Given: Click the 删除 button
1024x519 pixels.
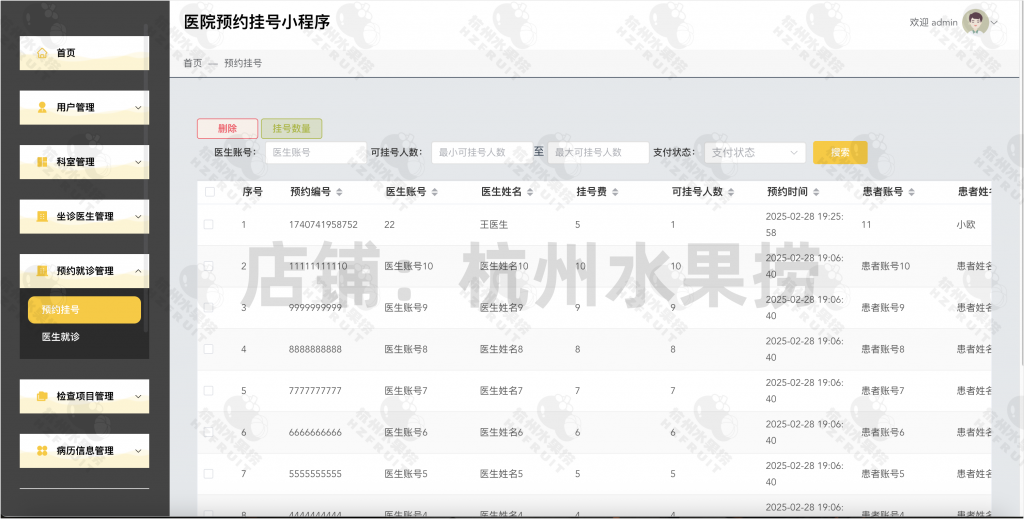Looking at the screenshot, I should pyautogui.click(x=227, y=129).
